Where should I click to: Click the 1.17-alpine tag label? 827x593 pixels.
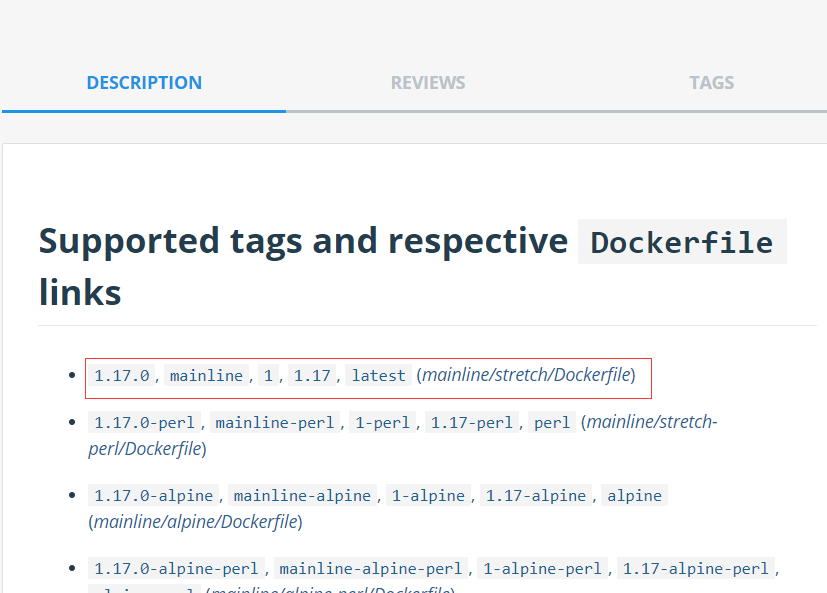click(536, 496)
